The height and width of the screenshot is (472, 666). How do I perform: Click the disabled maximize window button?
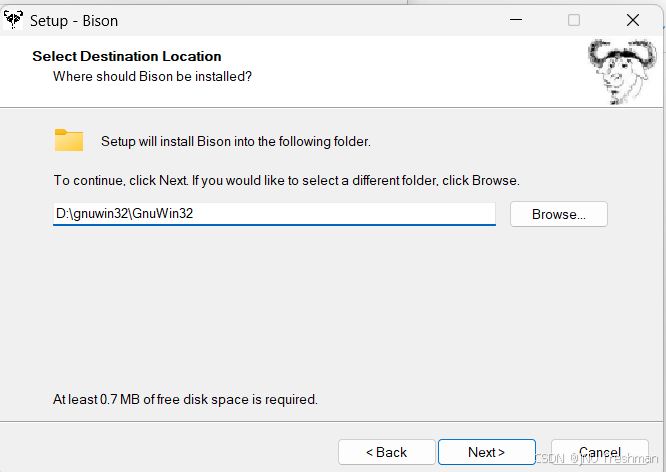(x=574, y=20)
